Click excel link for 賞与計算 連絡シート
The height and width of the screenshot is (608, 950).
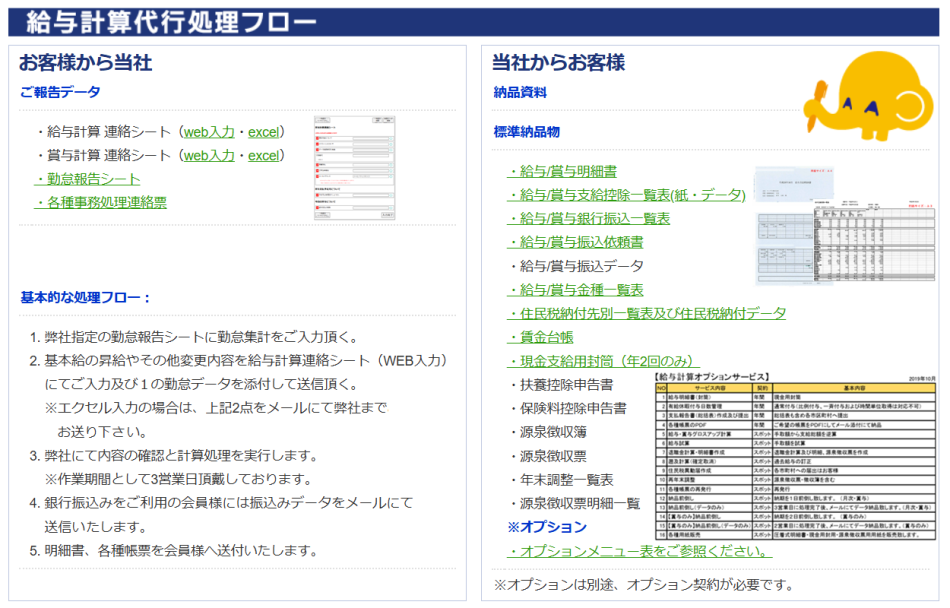264,155
